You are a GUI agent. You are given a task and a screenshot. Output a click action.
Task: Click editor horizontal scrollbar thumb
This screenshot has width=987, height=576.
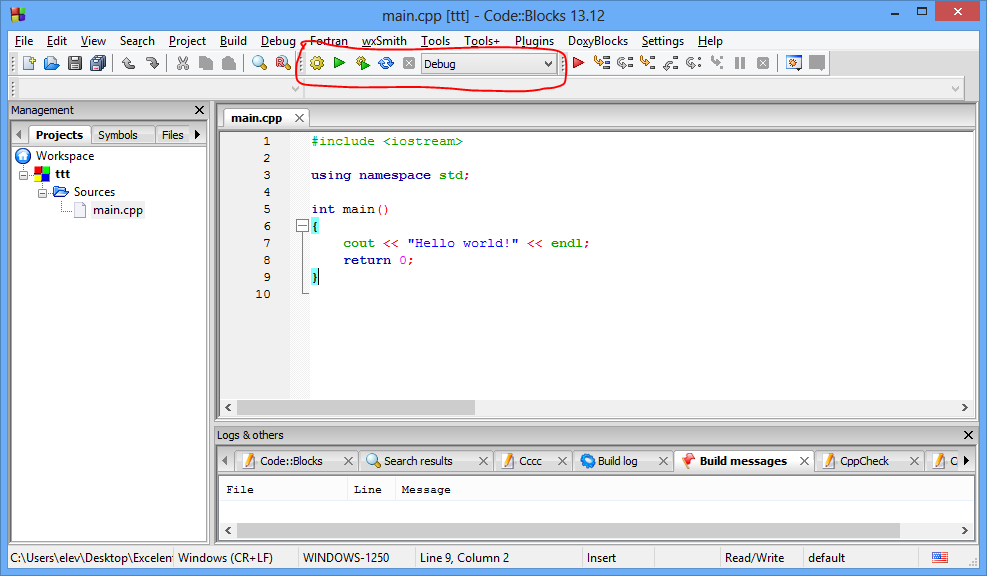point(356,407)
